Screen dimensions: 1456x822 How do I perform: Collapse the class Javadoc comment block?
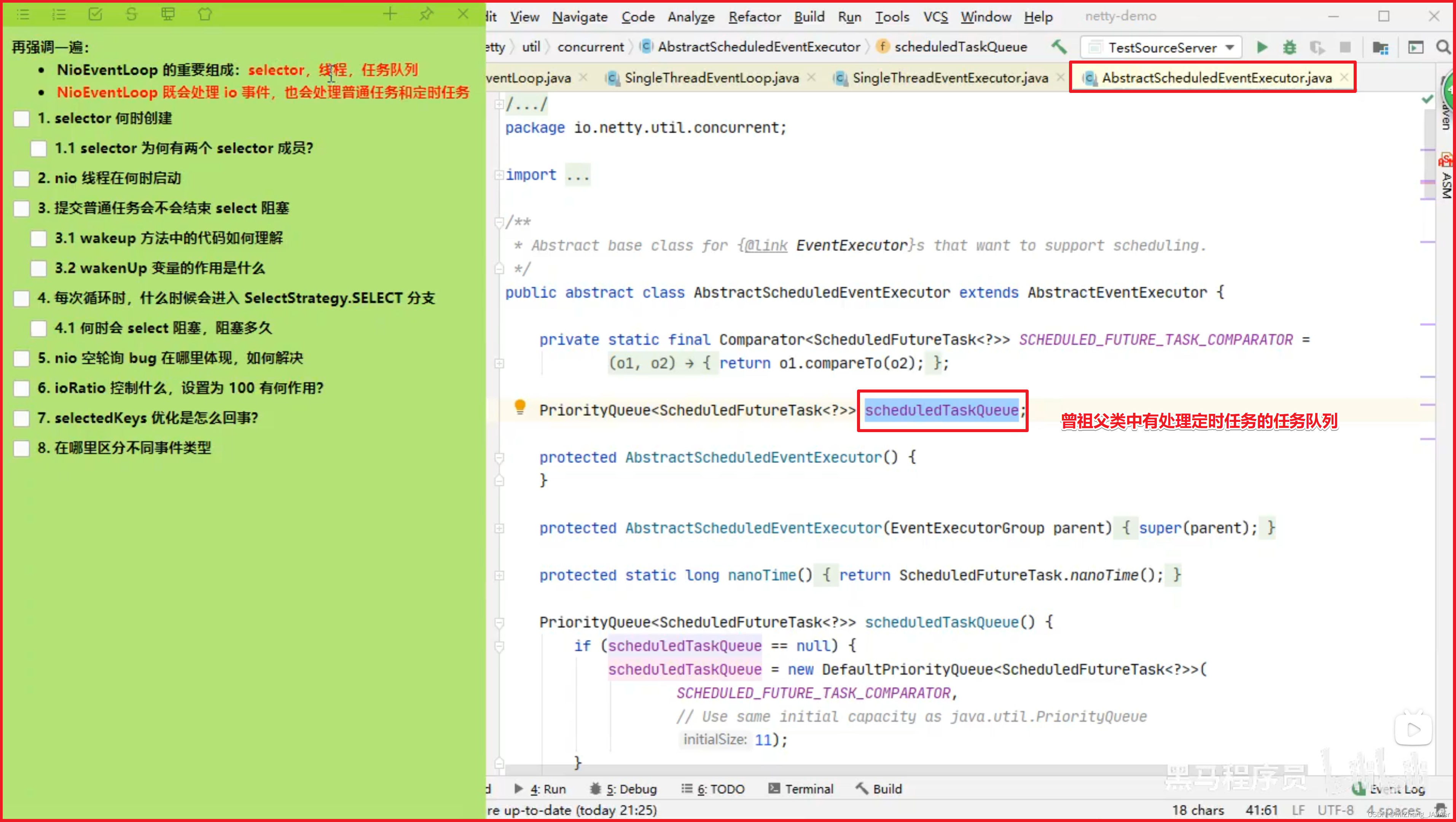(499, 222)
